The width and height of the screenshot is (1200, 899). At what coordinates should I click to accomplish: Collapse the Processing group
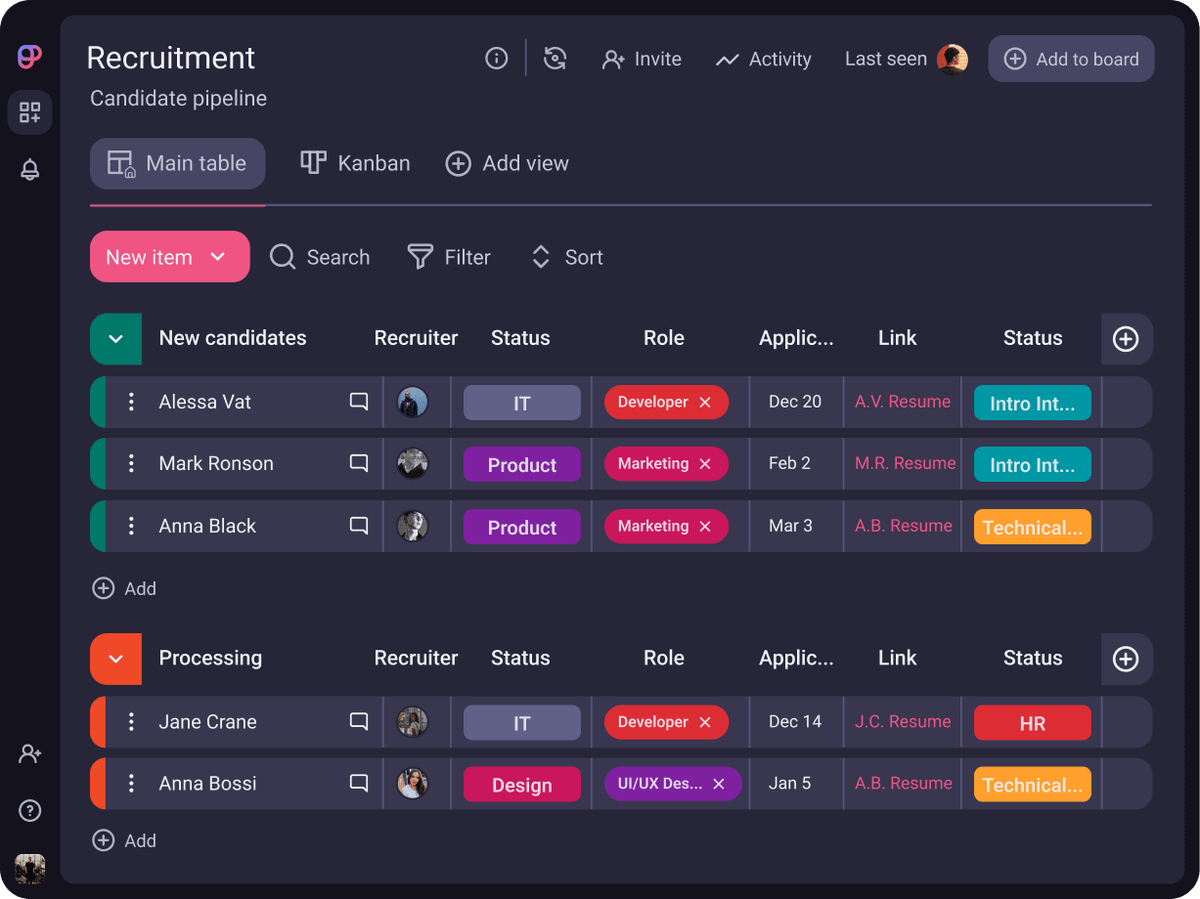[x=116, y=659]
